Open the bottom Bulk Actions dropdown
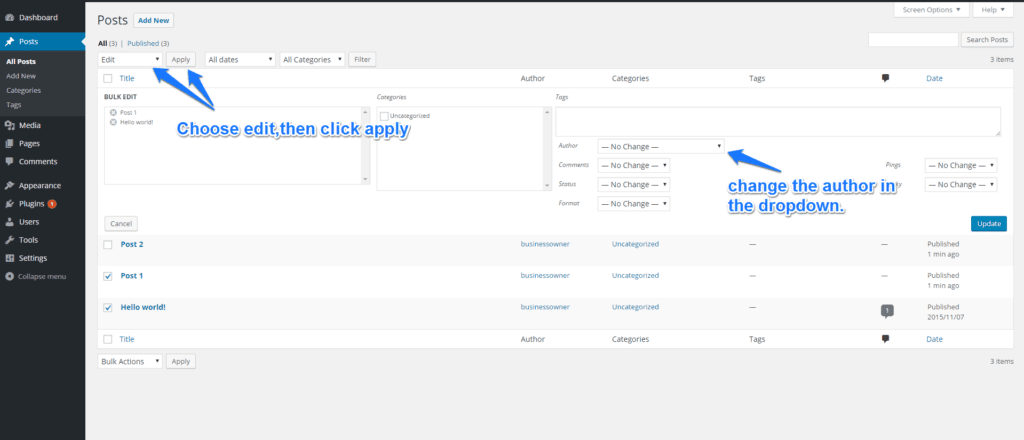The width and height of the screenshot is (1024, 440). pos(130,361)
